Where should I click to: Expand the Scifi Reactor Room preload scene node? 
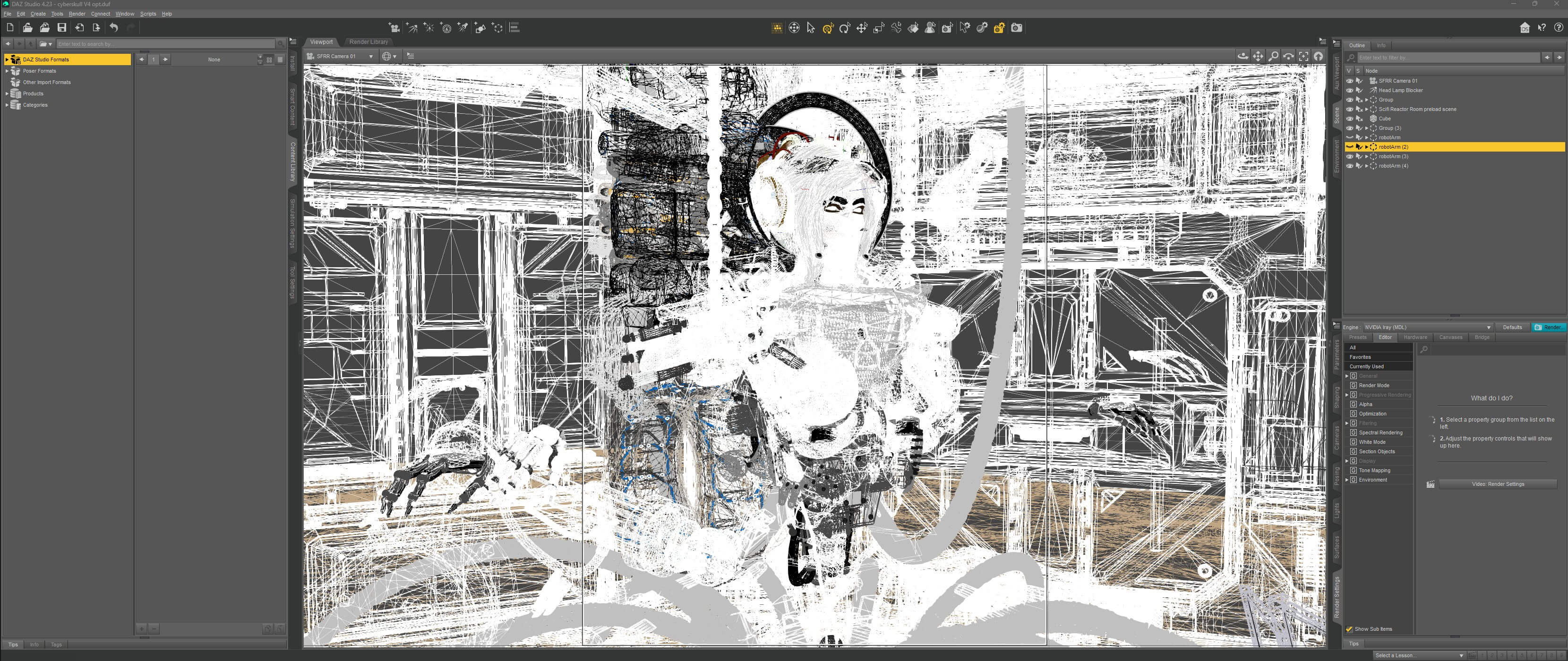(x=1367, y=110)
